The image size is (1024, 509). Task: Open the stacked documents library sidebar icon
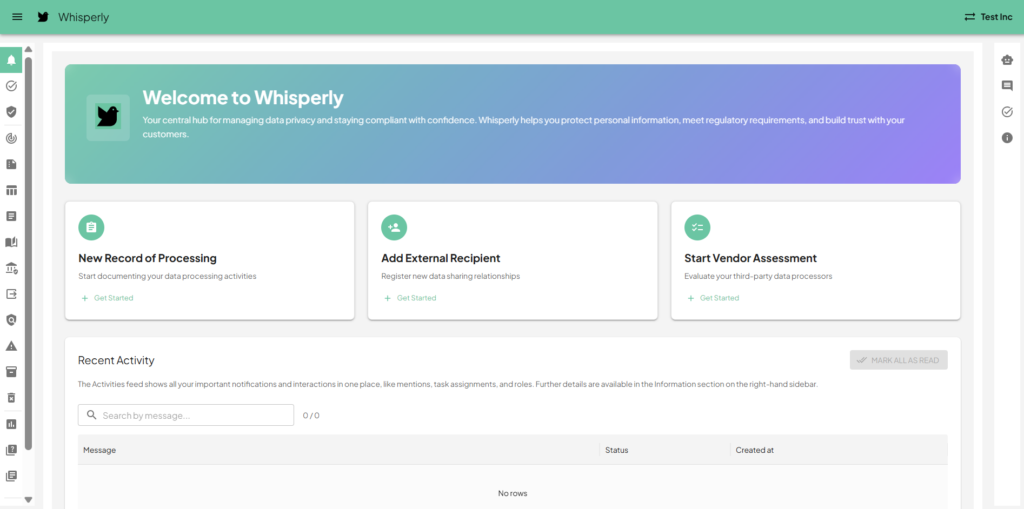pos(11,476)
